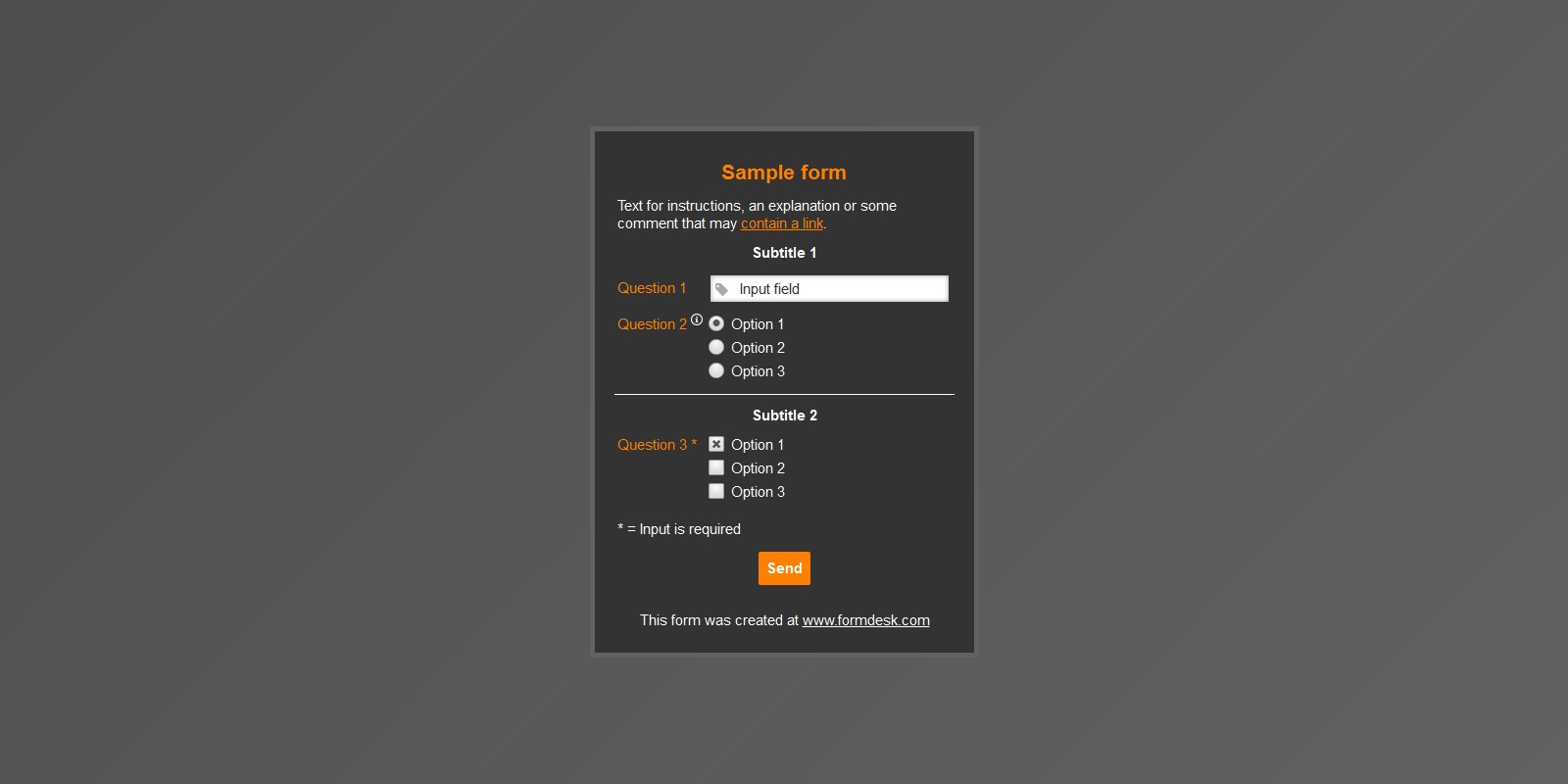
Task: Visit the www.formdesk.com link
Action: [866, 620]
